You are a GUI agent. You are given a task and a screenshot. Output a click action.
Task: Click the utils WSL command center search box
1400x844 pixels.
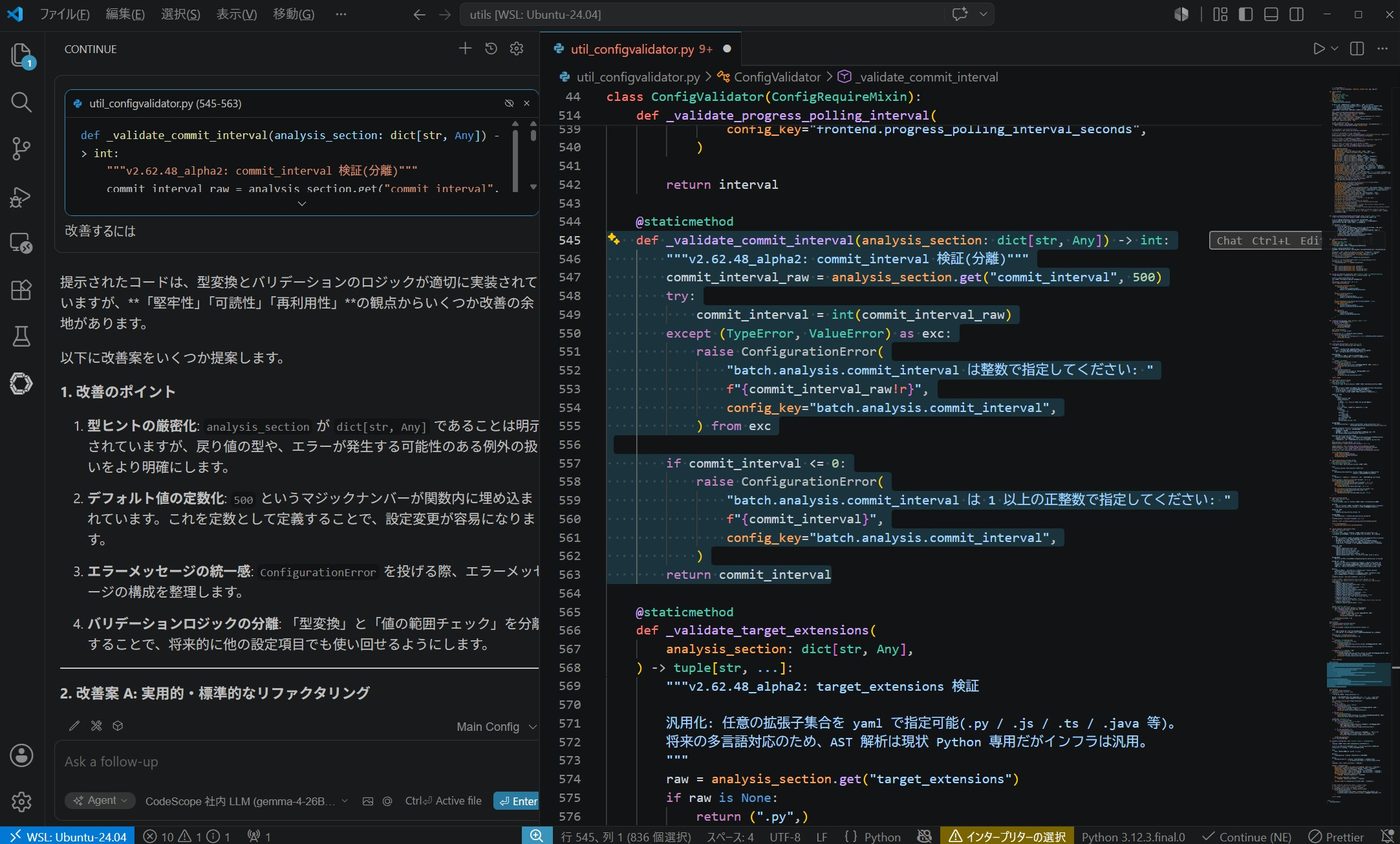point(702,14)
